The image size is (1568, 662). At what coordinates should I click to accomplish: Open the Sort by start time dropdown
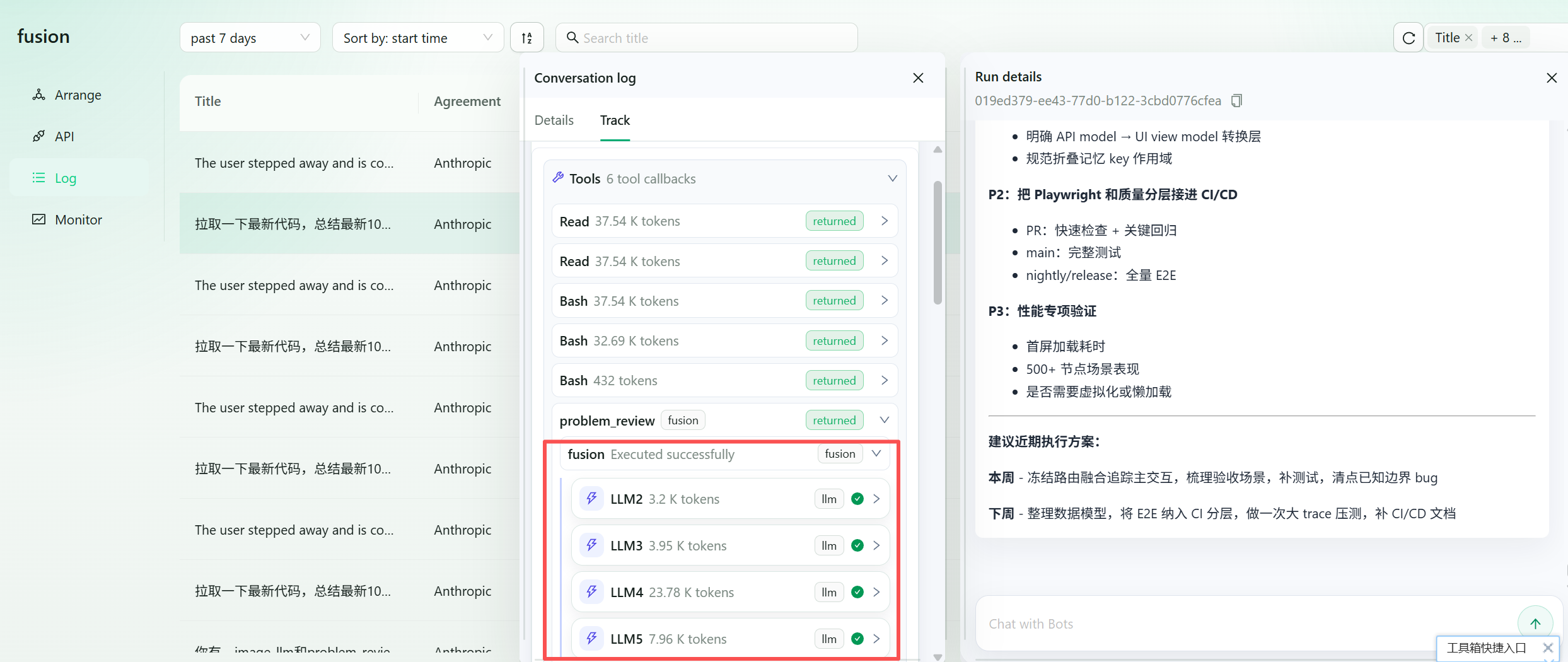pyautogui.click(x=418, y=38)
